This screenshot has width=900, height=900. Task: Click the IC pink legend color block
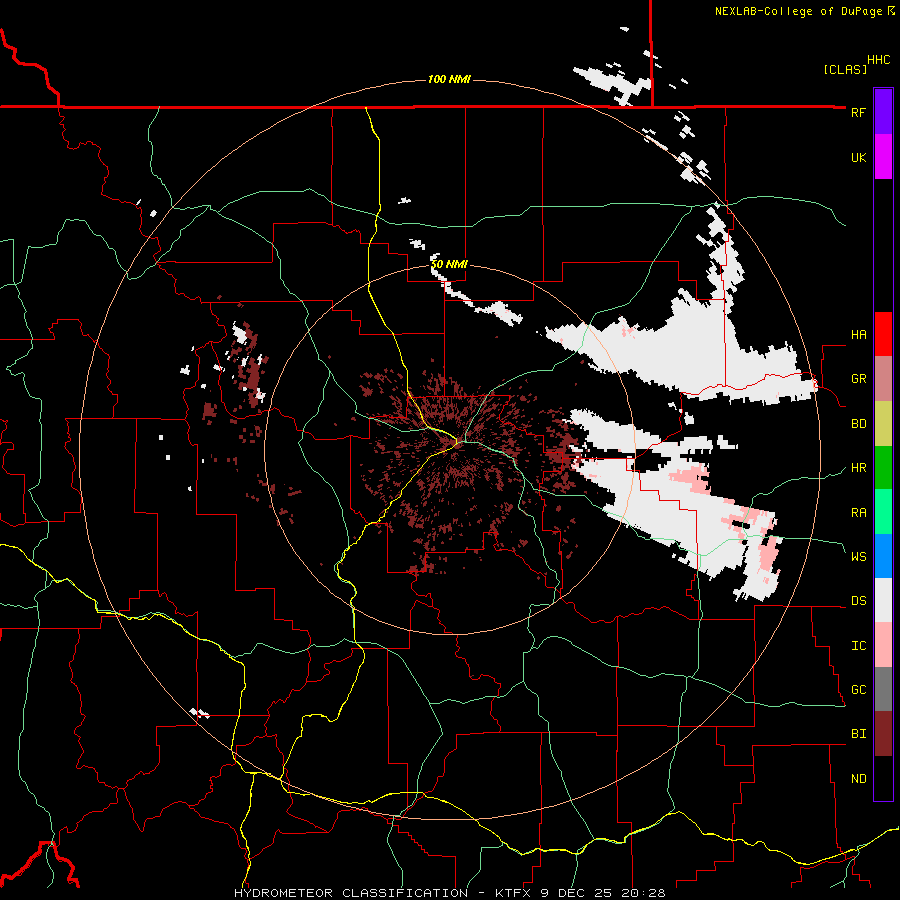point(883,645)
